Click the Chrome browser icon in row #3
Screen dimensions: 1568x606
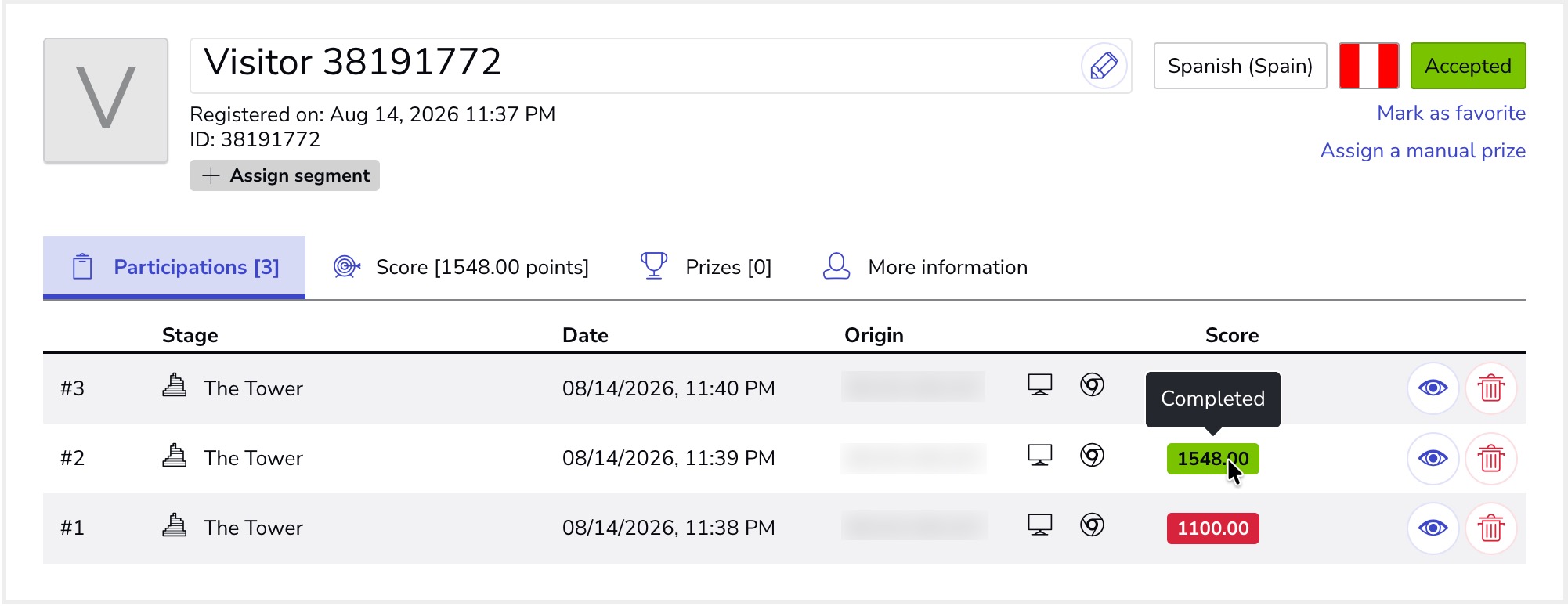point(1092,384)
